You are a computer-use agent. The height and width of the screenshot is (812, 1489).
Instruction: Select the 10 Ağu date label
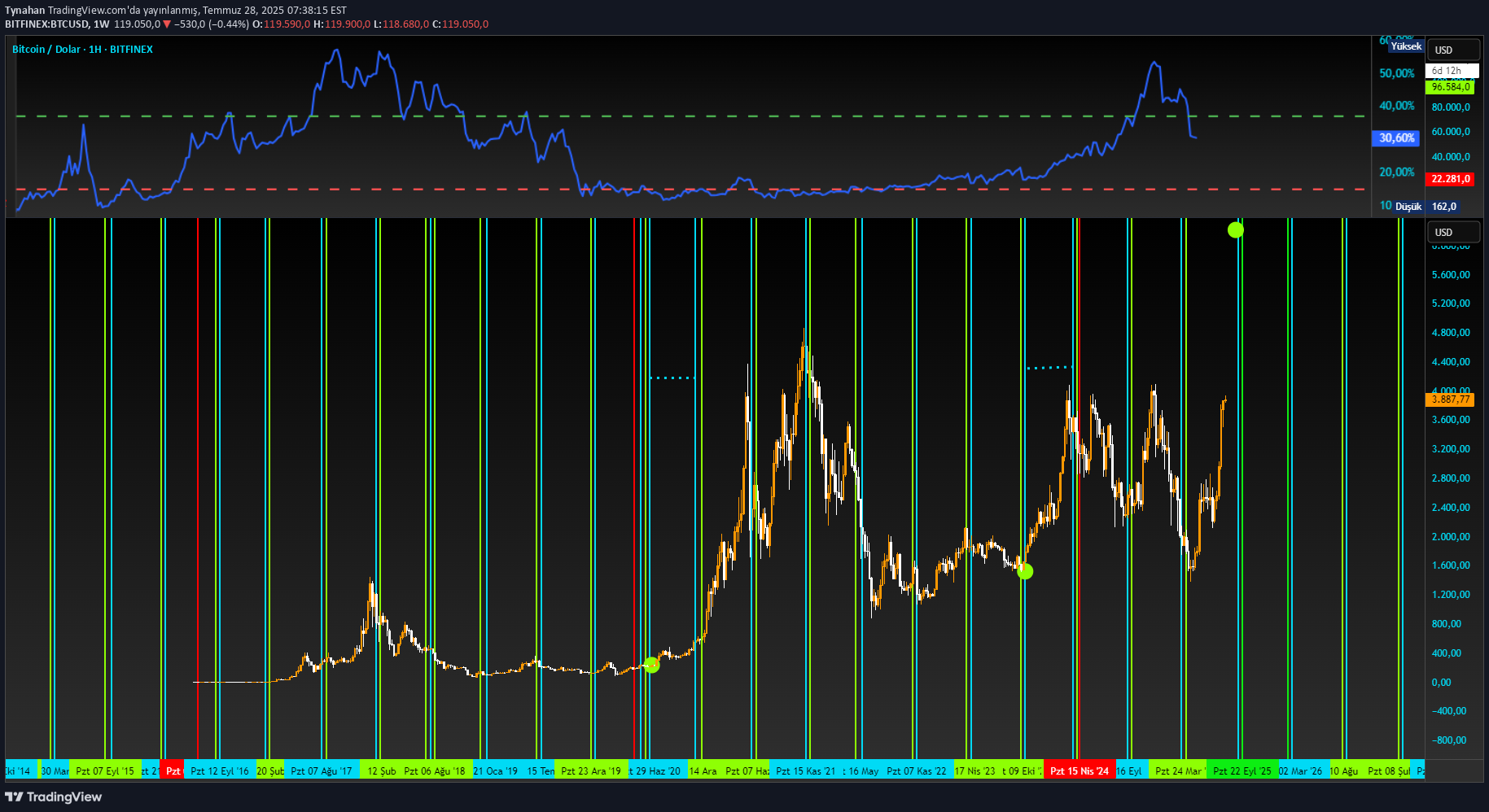[1343, 771]
